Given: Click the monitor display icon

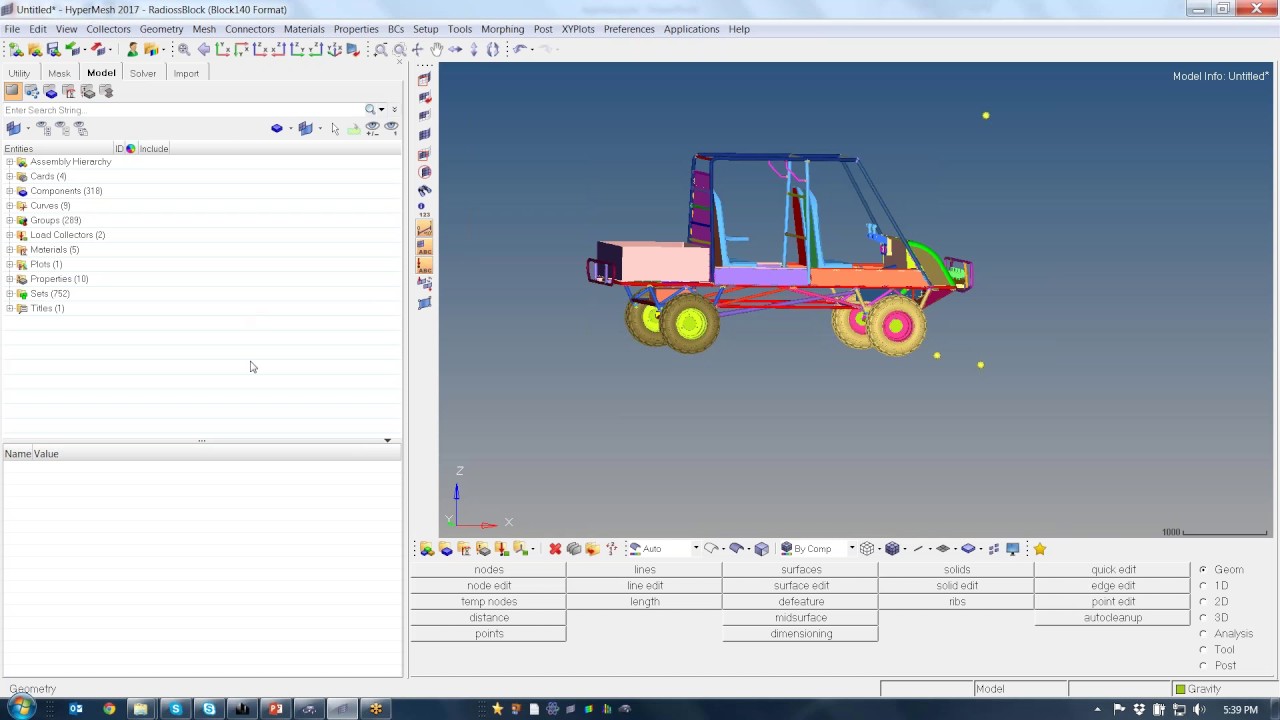Looking at the screenshot, I should (1013, 549).
